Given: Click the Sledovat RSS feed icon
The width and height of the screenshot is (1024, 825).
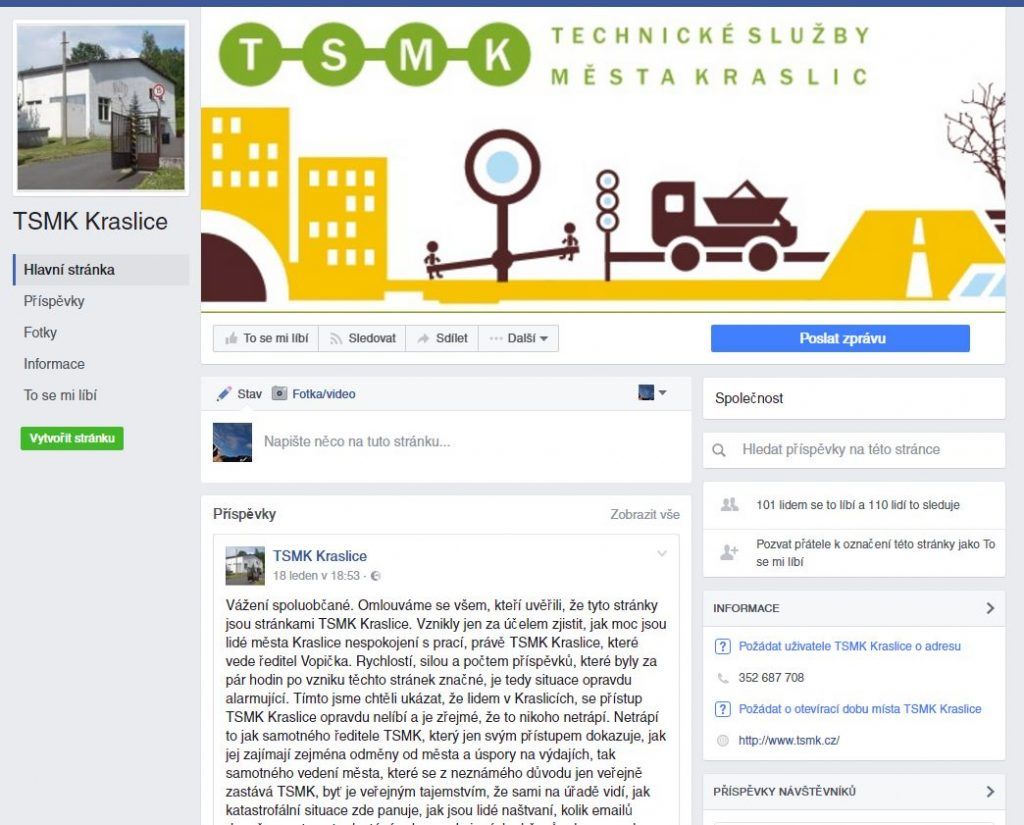Looking at the screenshot, I should click(336, 338).
